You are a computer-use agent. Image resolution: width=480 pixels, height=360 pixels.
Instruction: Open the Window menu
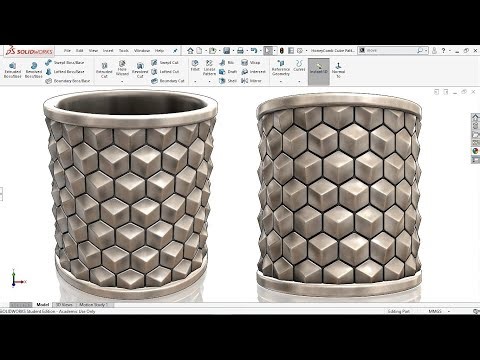coord(142,51)
